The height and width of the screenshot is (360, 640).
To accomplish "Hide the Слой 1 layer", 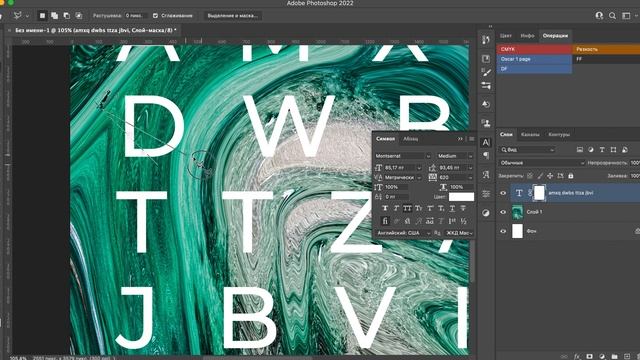I will pos(503,212).
